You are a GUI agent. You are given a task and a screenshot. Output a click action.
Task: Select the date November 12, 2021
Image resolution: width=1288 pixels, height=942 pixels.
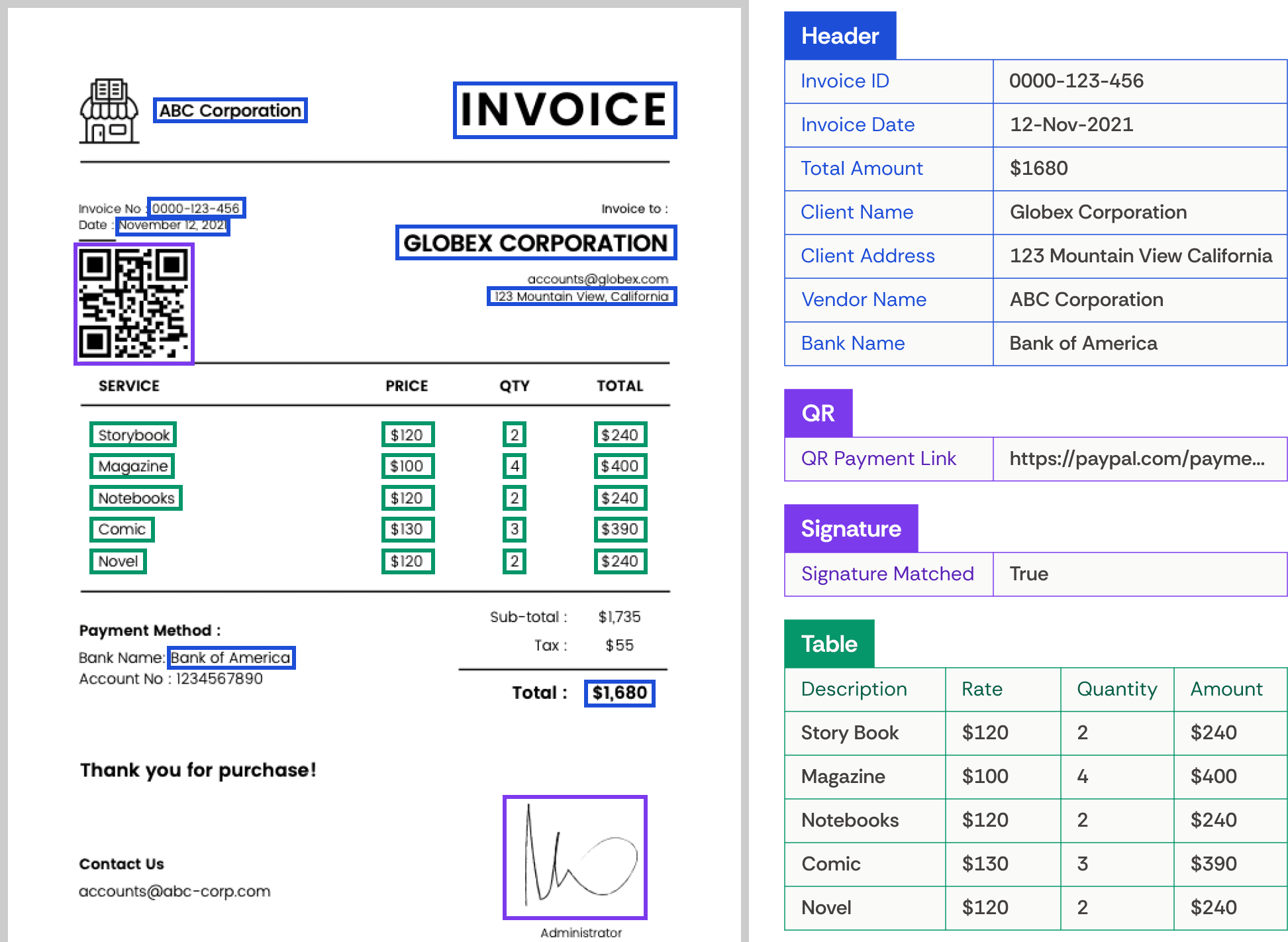tap(173, 225)
